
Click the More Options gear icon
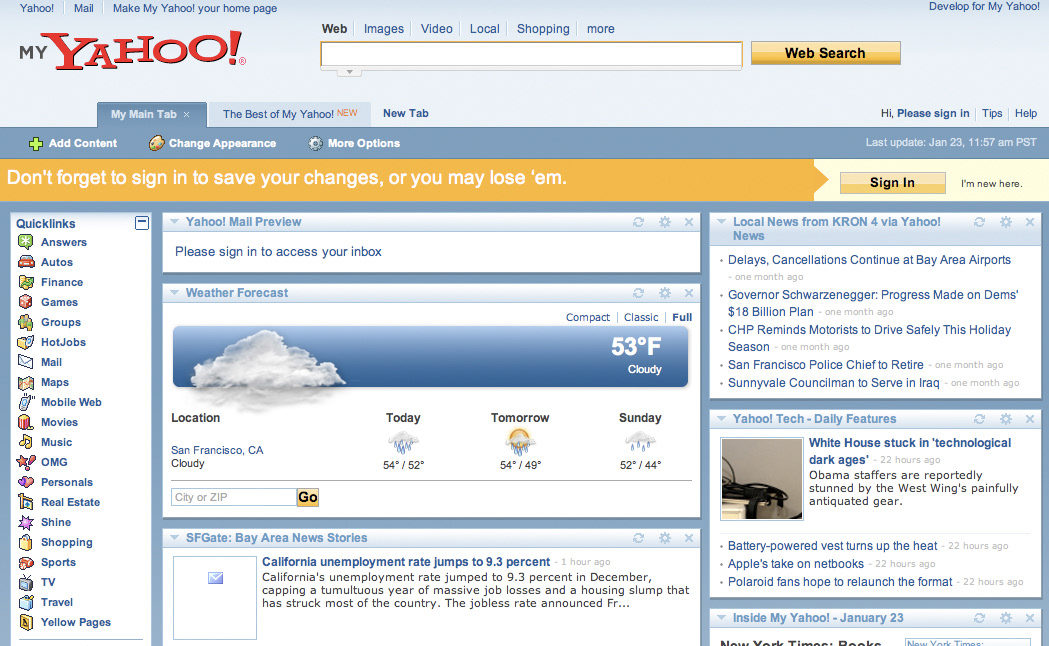315,143
